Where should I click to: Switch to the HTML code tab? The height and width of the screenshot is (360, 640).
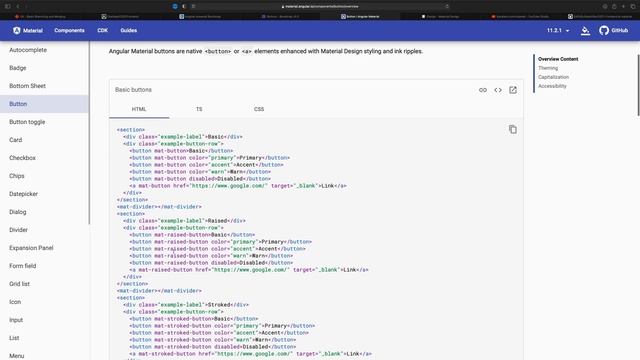(139, 109)
